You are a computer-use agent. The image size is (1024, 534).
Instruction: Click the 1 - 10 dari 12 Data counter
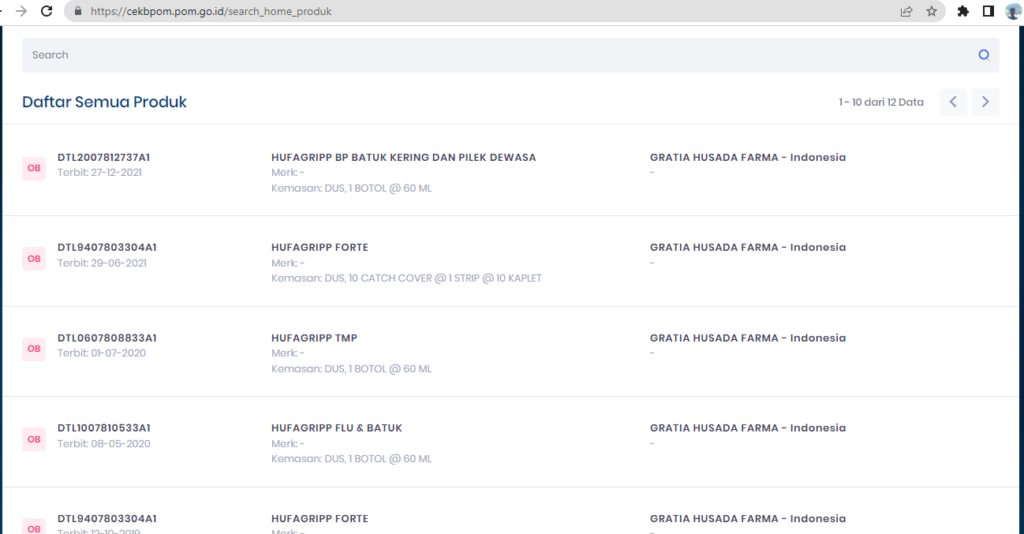881,102
